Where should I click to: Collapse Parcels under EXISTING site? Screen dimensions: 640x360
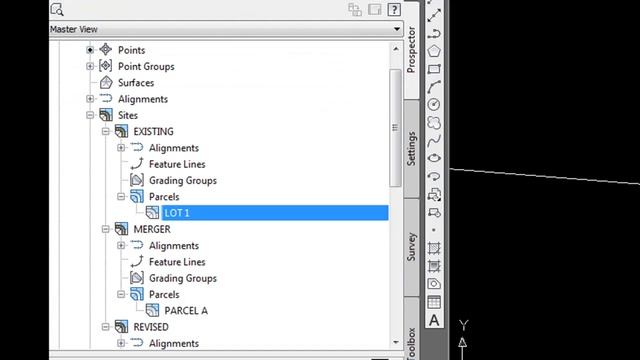click(121, 197)
